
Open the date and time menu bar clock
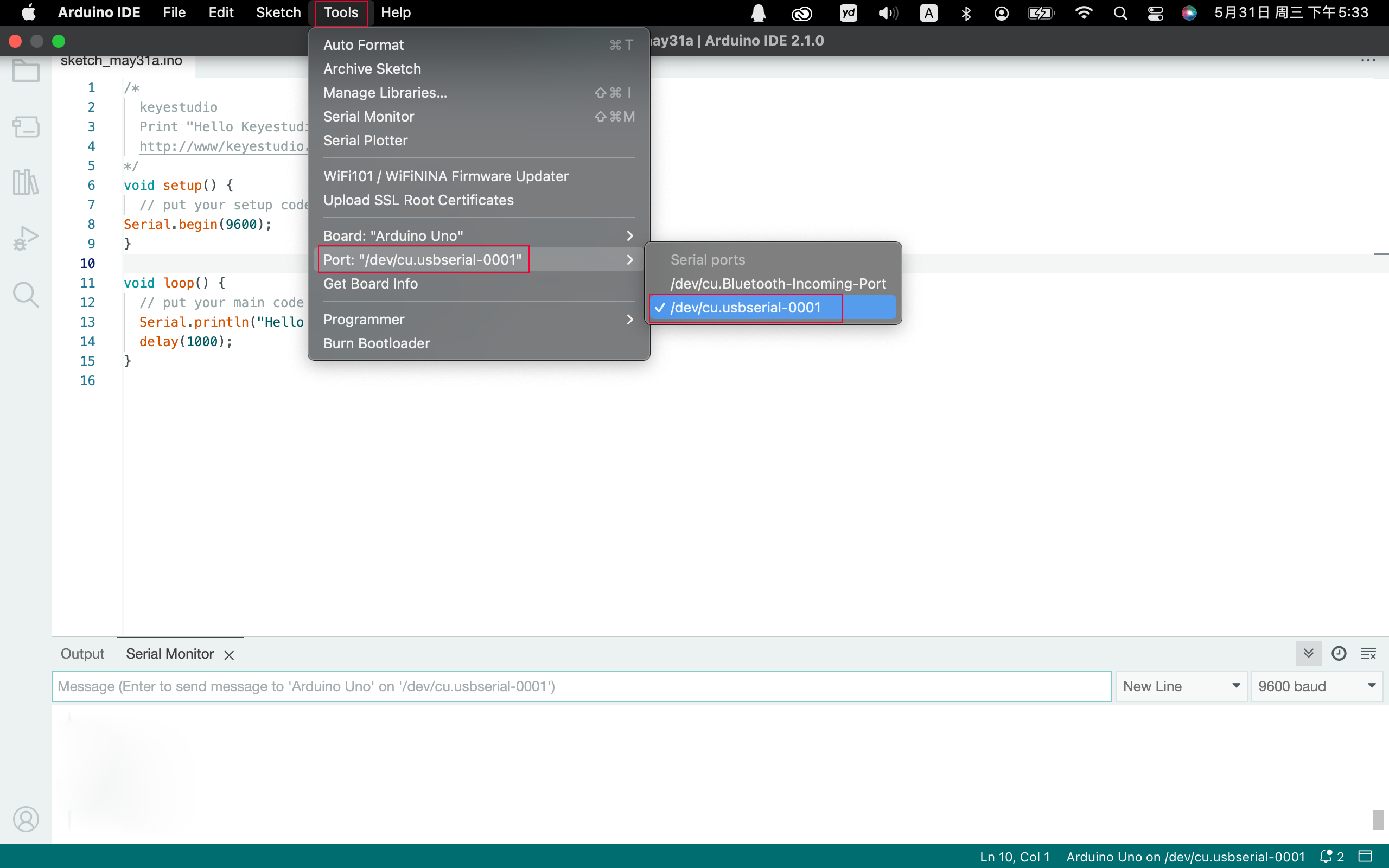coord(1291,12)
